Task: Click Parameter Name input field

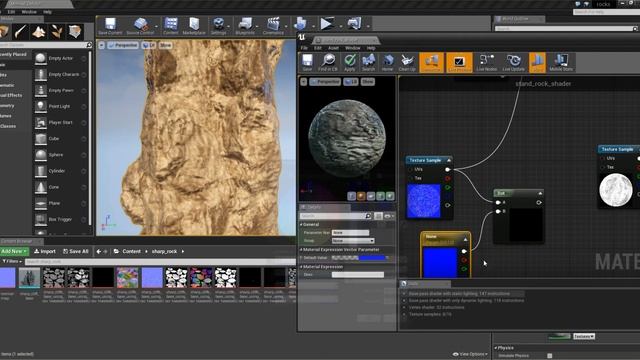Action: point(350,233)
